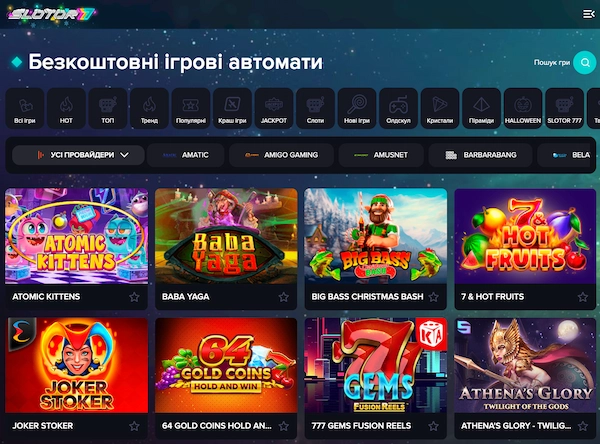Open the Нові ігри category icon
600x444 pixels.
(x=357, y=108)
